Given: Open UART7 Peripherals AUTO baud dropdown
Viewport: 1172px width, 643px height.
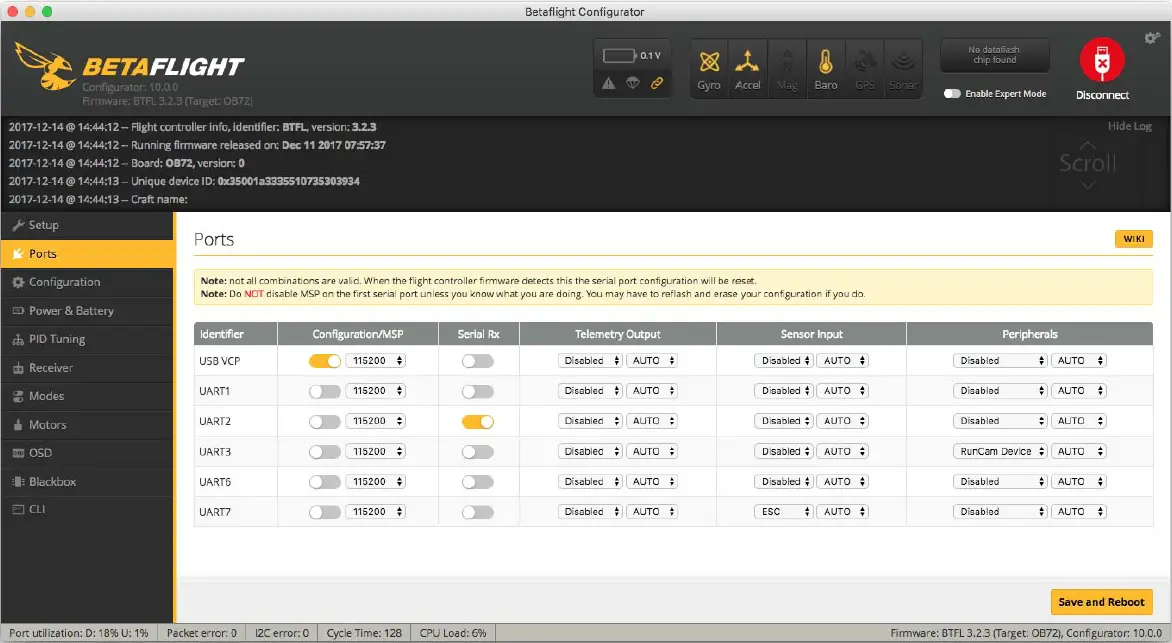Looking at the screenshot, I should [x=1079, y=511].
